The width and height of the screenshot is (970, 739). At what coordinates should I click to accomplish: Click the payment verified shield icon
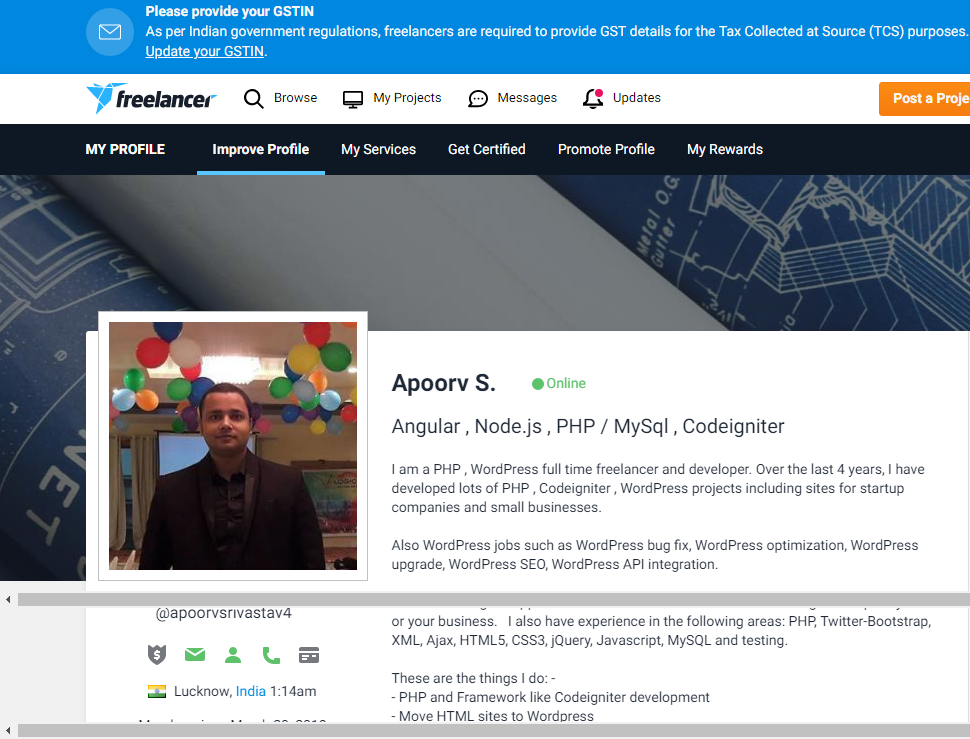[156, 655]
